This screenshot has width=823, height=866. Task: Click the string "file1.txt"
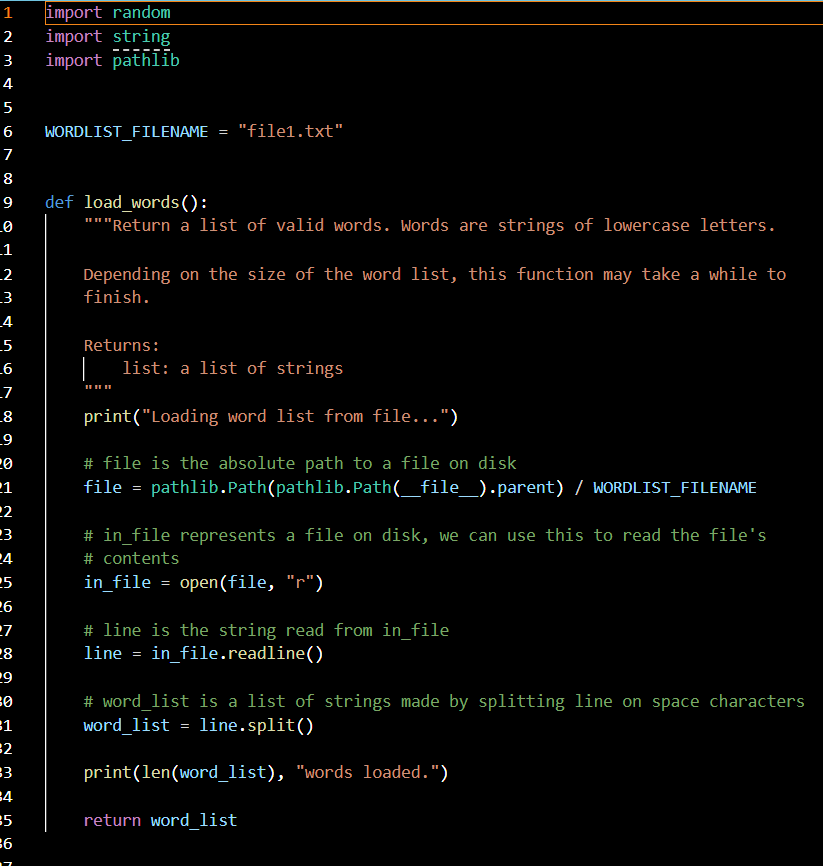290,130
